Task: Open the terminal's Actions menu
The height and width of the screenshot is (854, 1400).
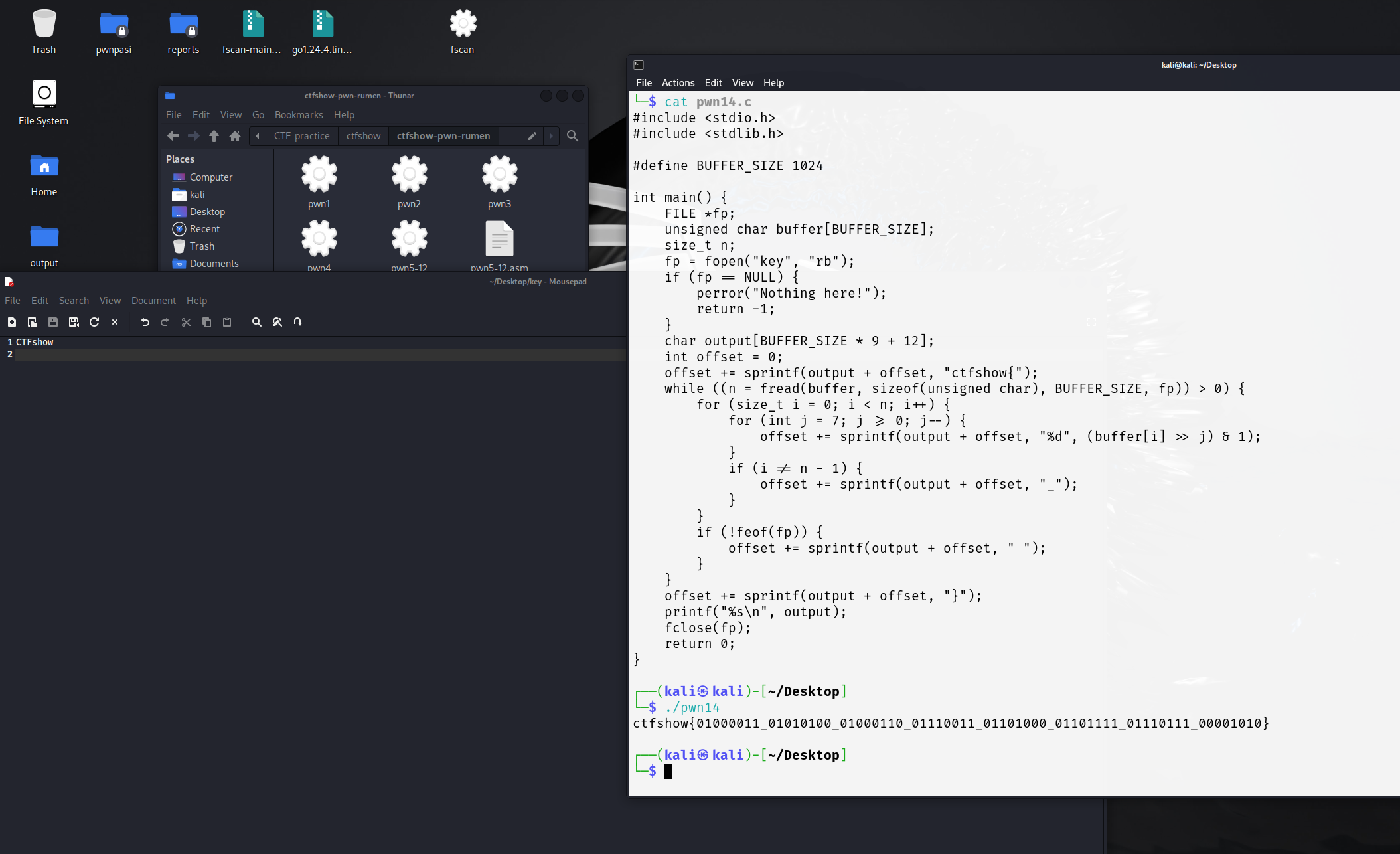Action: coord(678,83)
